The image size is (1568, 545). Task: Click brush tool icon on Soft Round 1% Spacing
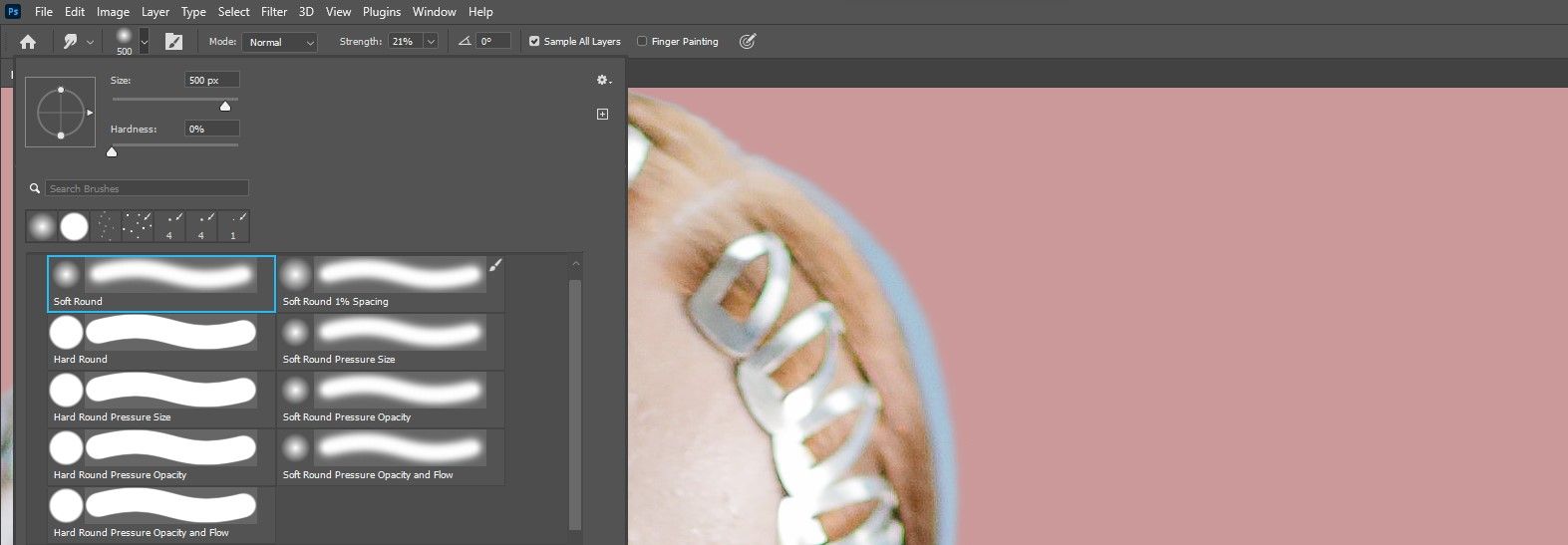pos(495,265)
